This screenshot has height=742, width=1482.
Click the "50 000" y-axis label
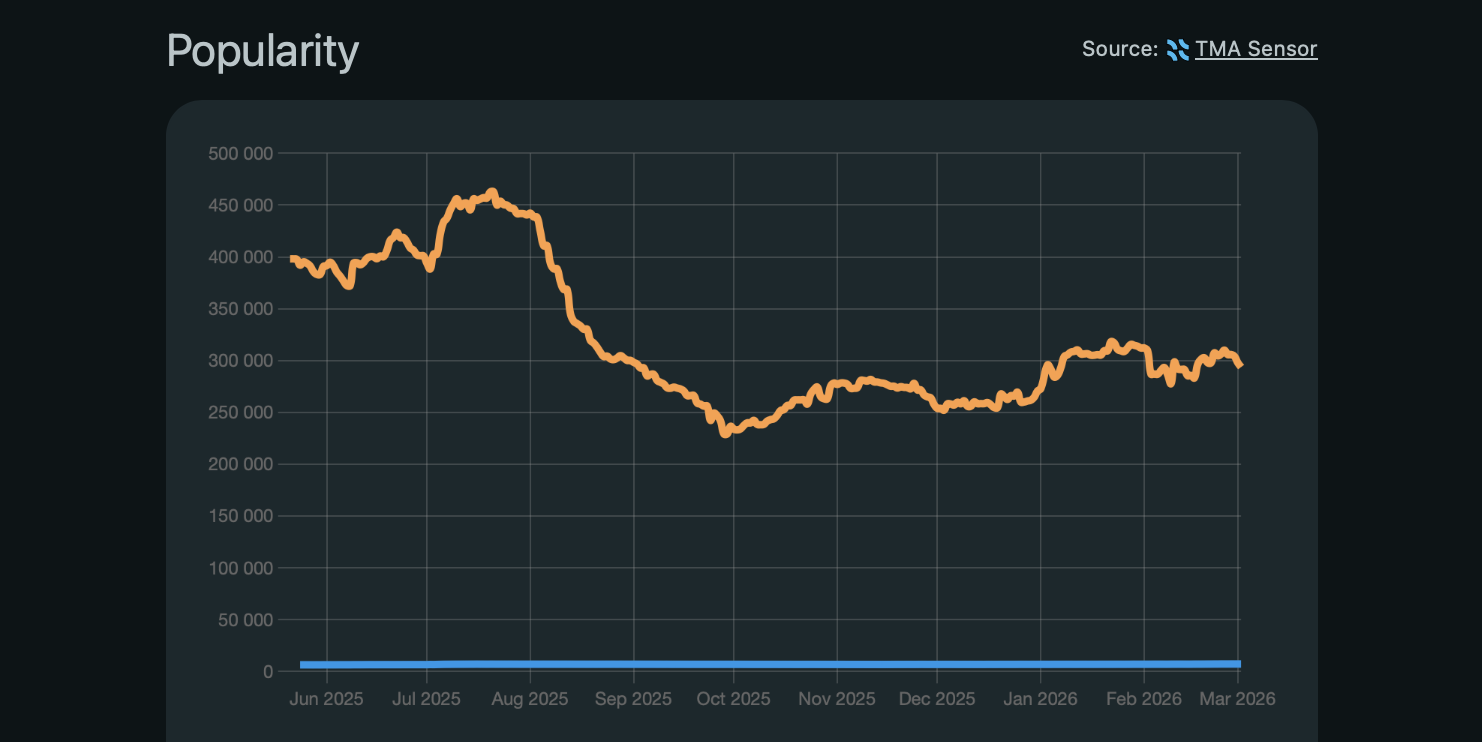click(244, 620)
